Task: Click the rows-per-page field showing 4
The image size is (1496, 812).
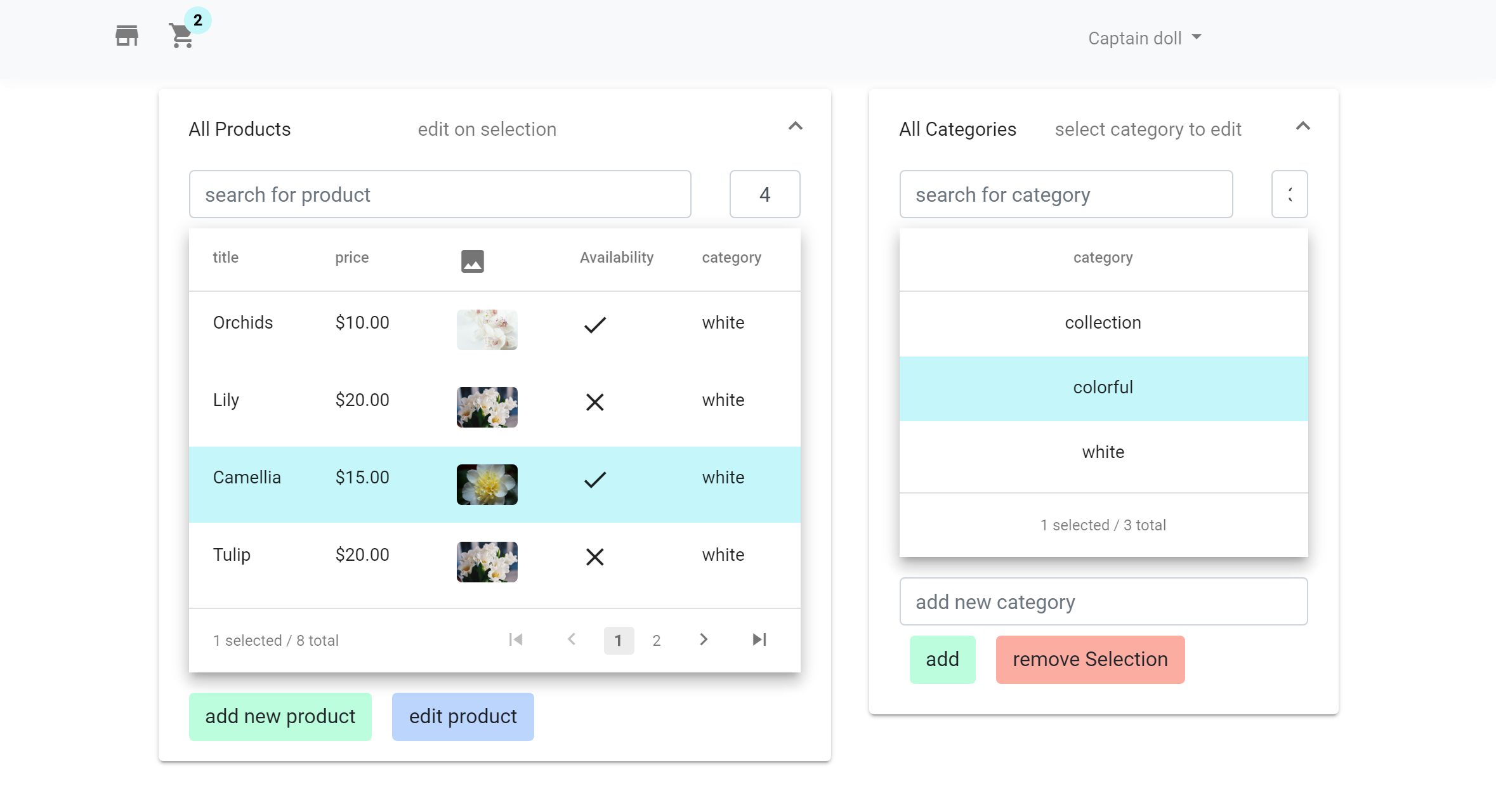Action: [764, 194]
